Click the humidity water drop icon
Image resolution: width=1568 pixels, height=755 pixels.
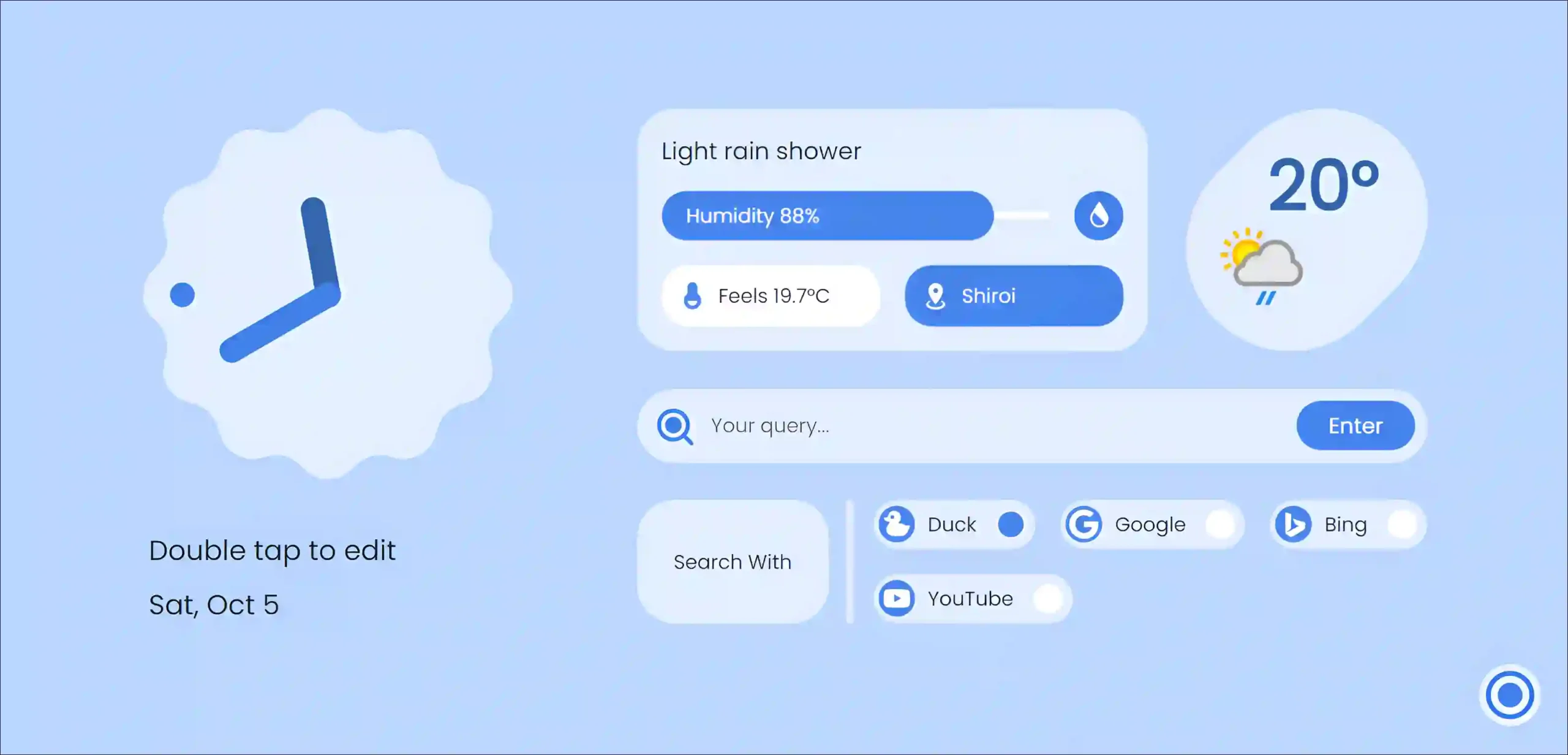(1096, 215)
